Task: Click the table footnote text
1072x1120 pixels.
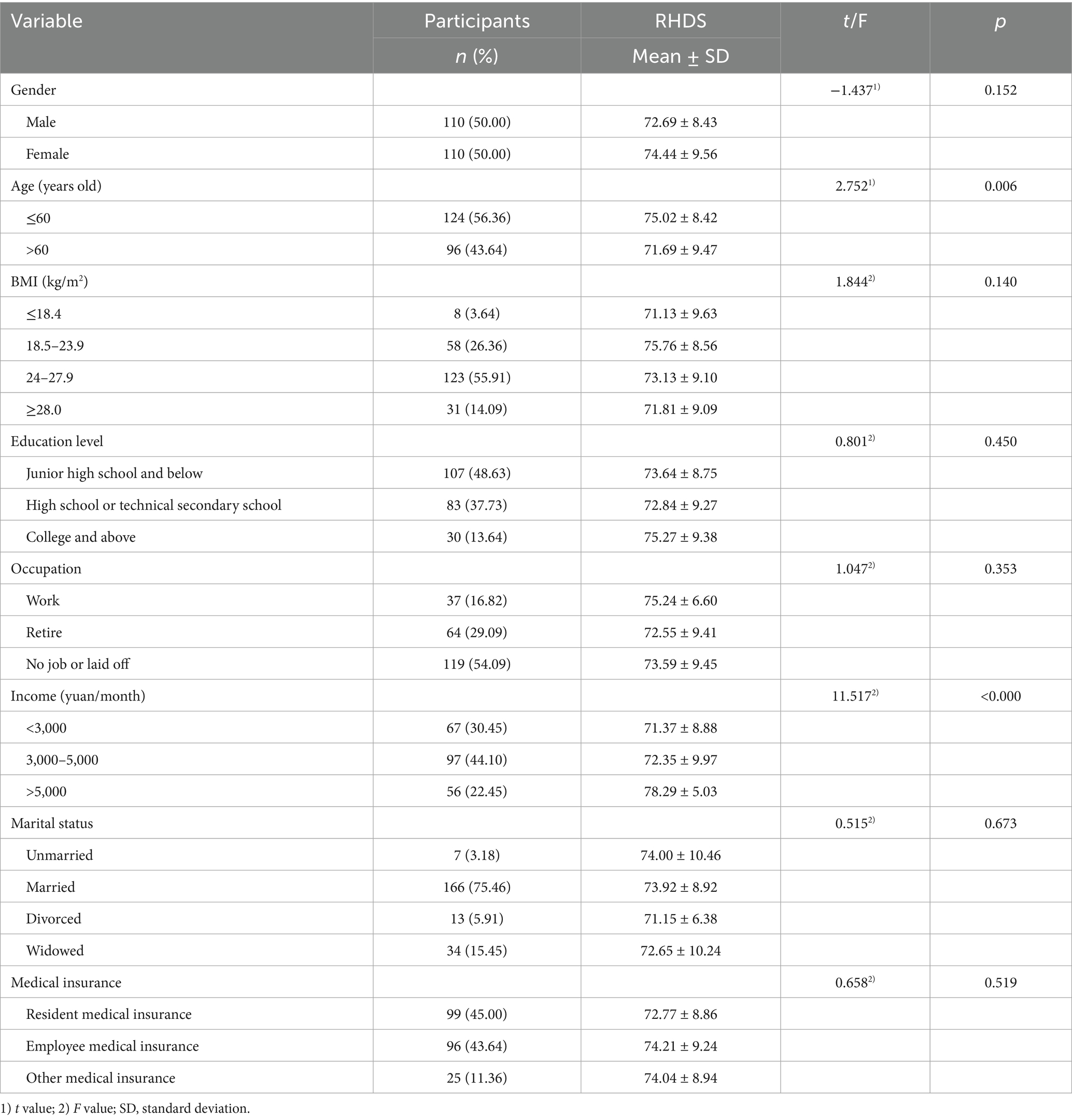Action: (125, 1109)
